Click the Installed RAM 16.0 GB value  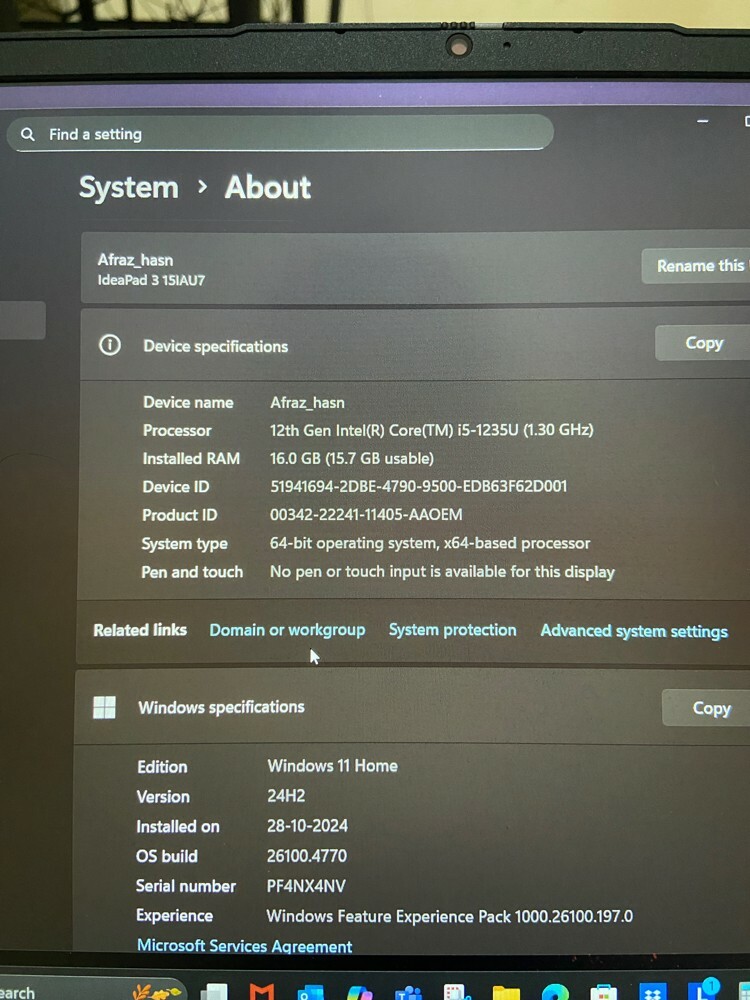[351, 459]
